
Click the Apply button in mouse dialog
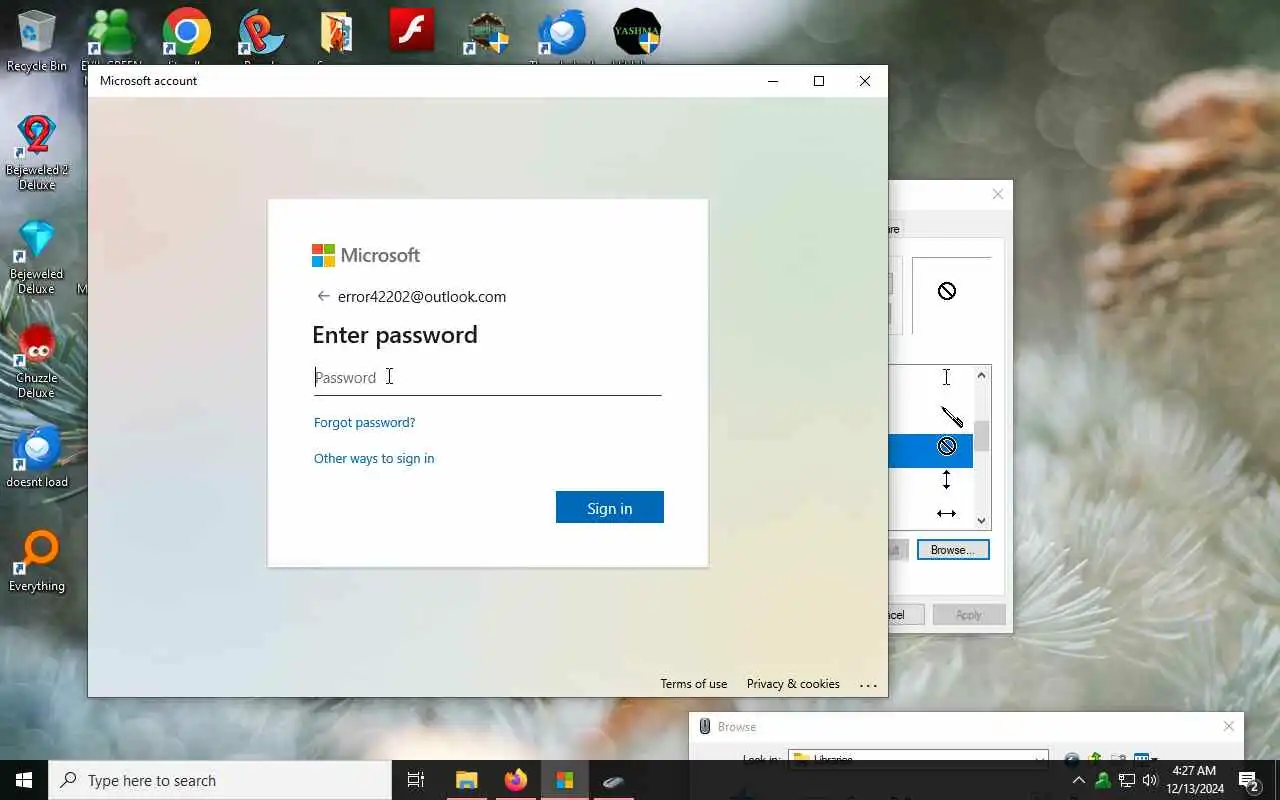click(968, 615)
